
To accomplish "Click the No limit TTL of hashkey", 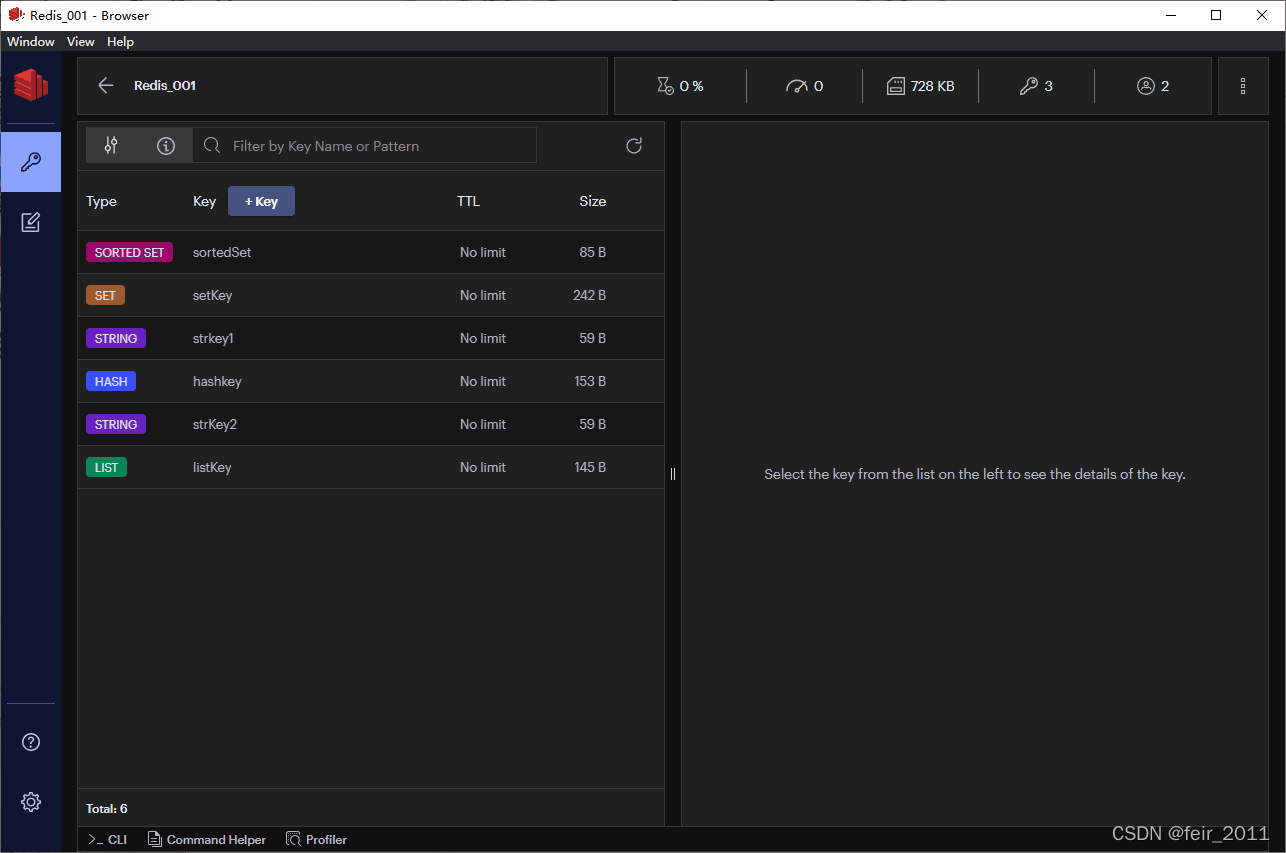I will pyautogui.click(x=483, y=381).
